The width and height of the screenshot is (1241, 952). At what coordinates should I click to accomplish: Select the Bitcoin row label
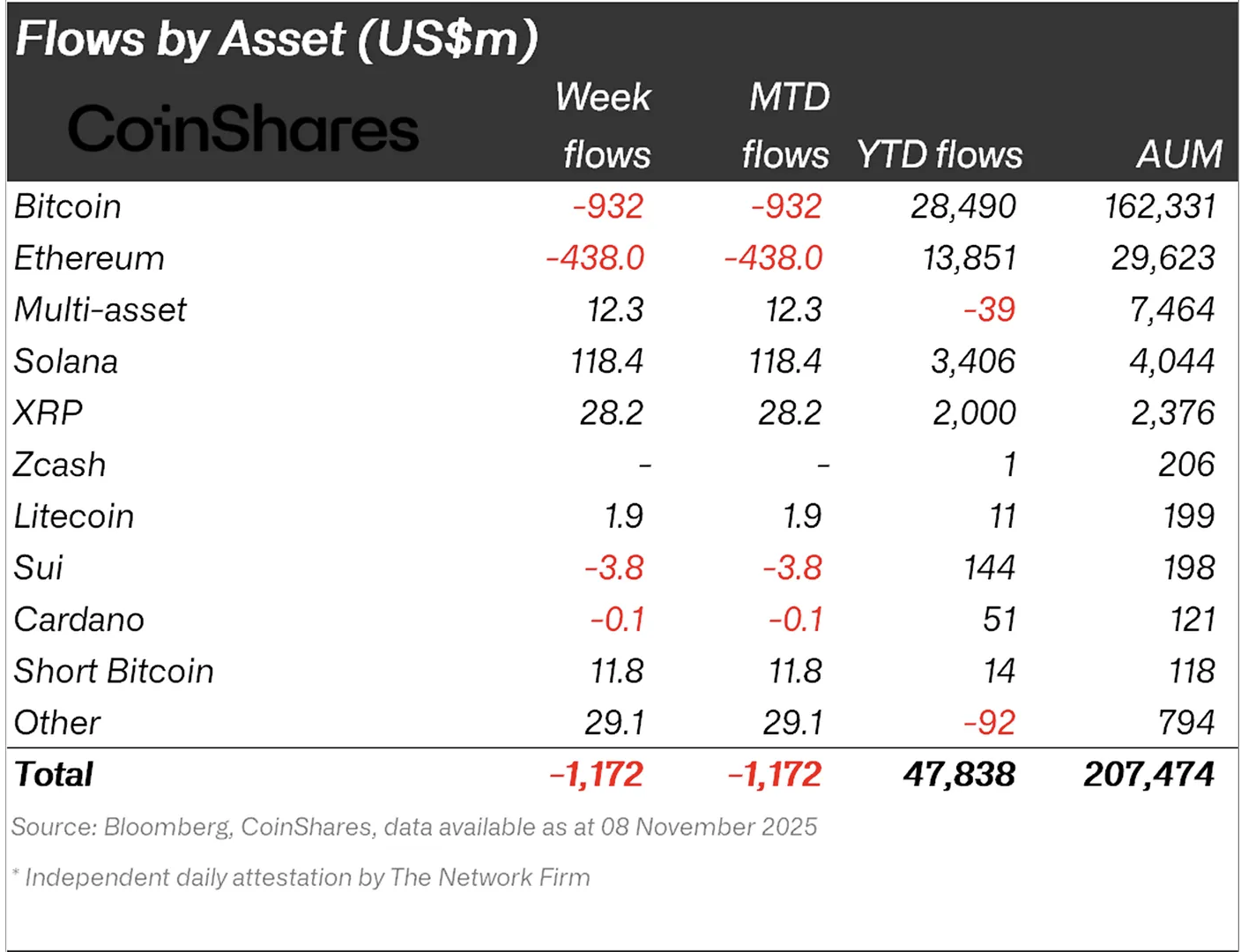pyautogui.click(x=68, y=206)
